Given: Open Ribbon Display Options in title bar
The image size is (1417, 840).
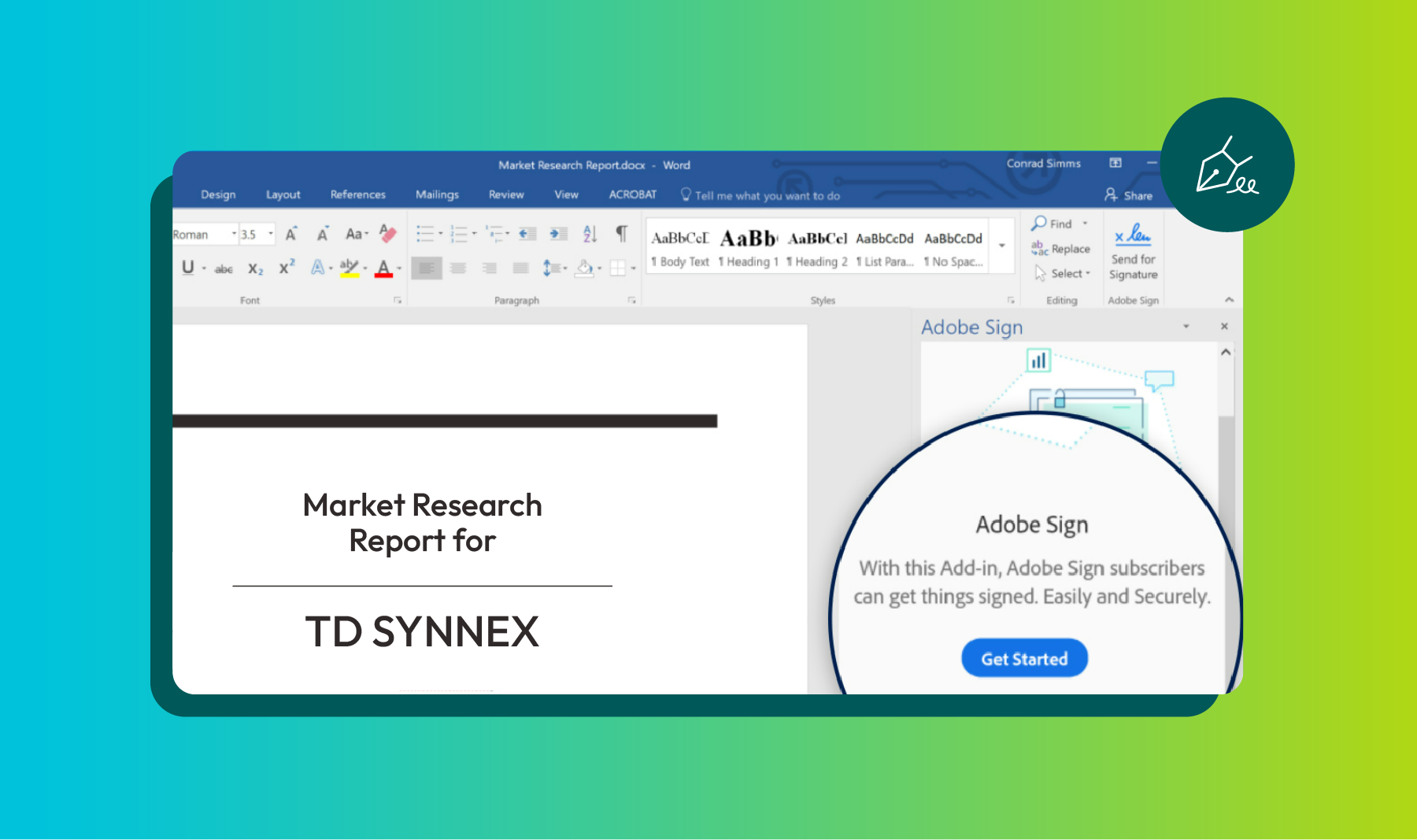Looking at the screenshot, I should (x=1115, y=163).
